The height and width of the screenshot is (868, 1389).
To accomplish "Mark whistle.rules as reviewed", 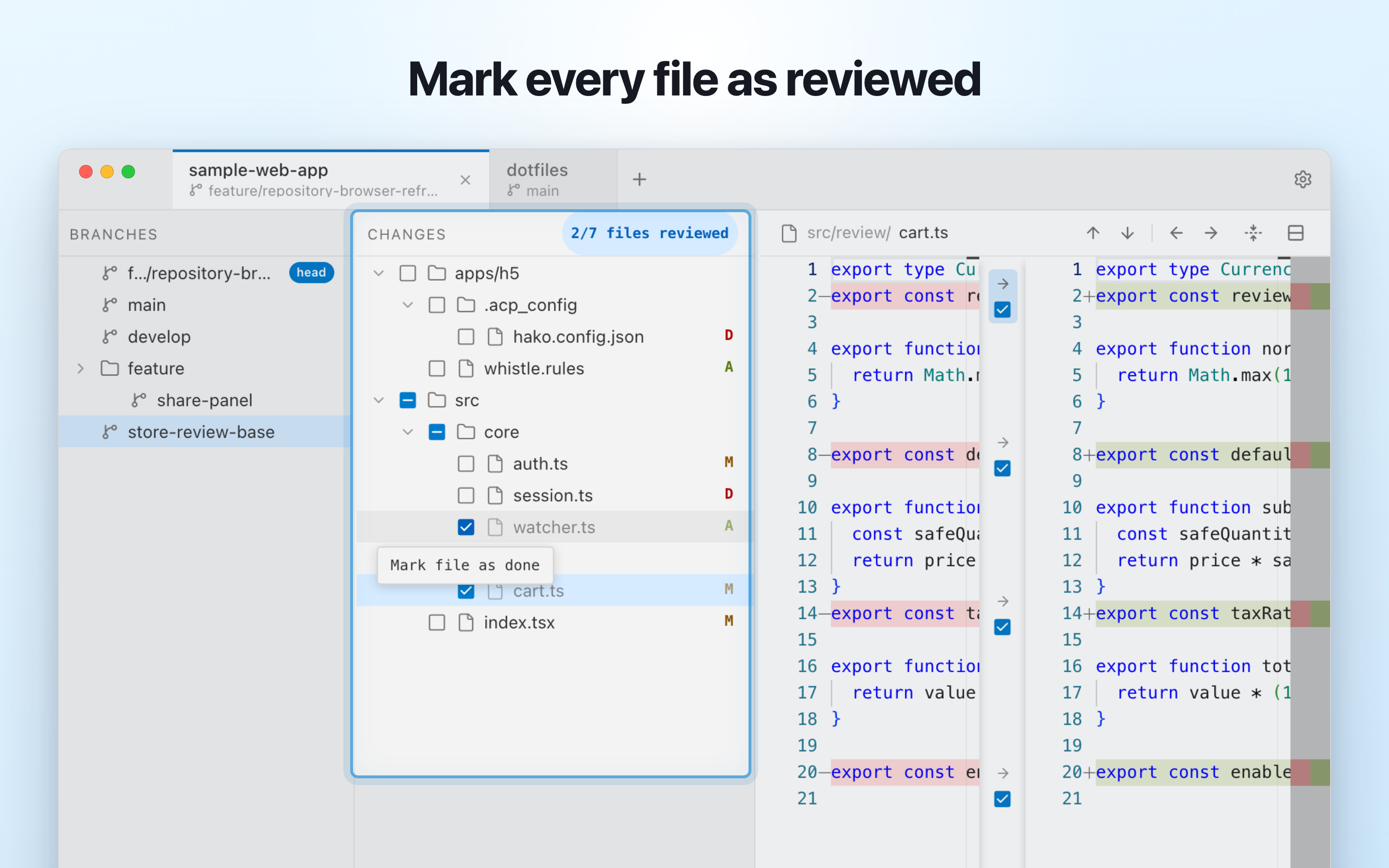I will pyautogui.click(x=437, y=368).
